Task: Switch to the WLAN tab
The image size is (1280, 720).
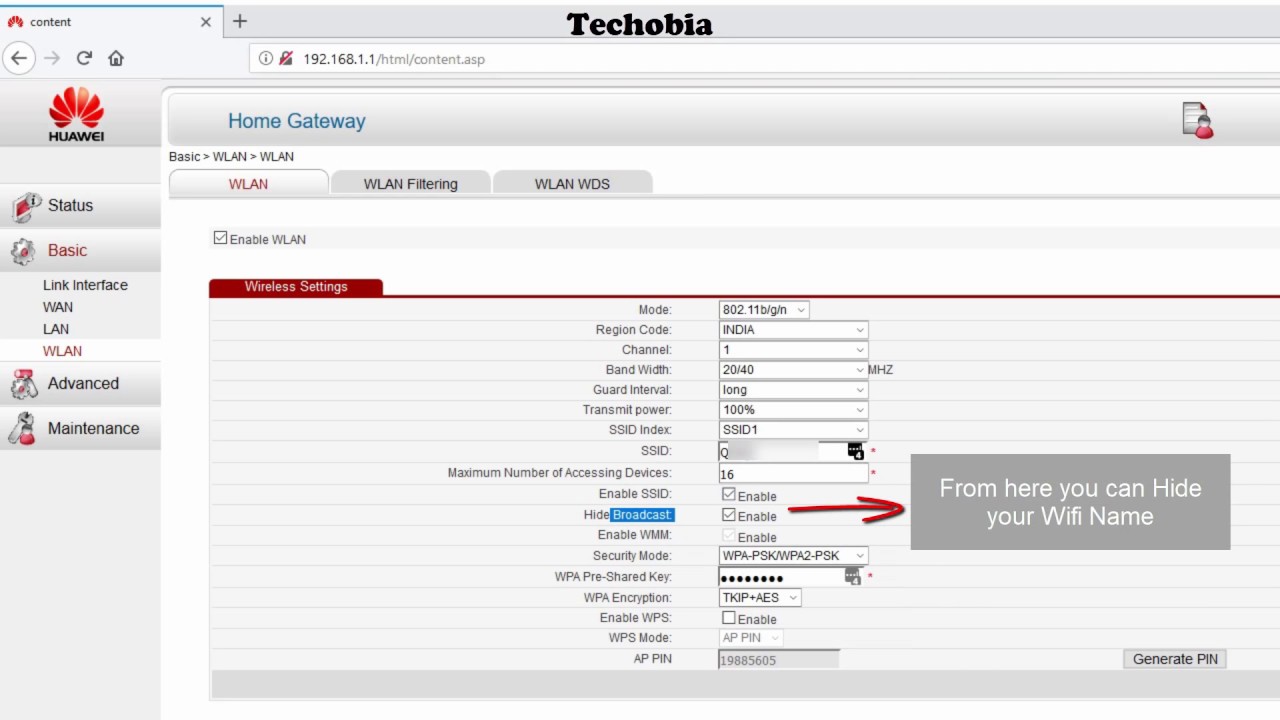Action: pos(248,183)
